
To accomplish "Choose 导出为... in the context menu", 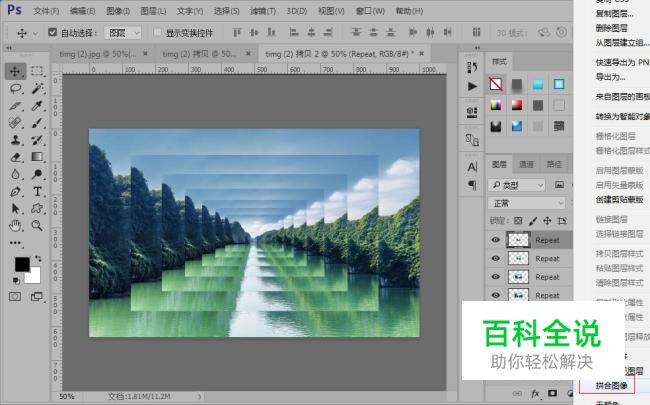I will [610, 77].
